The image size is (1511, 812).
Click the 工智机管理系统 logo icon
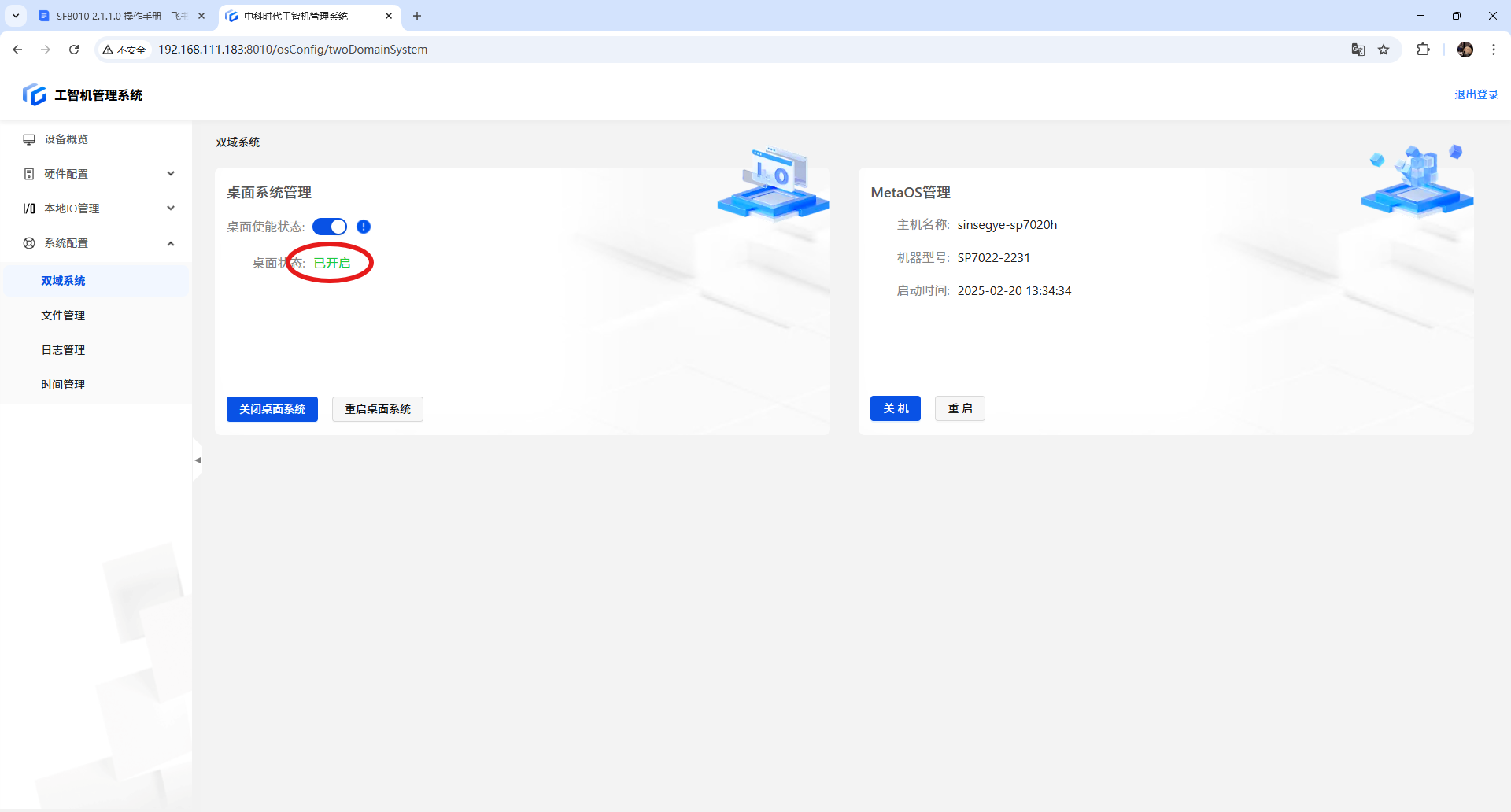(x=35, y=94)
